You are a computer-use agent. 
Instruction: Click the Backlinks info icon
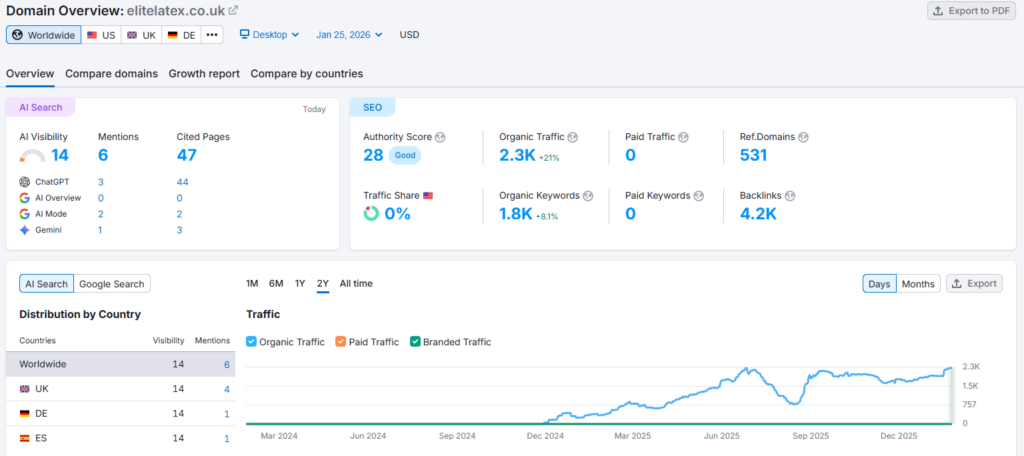tap(788, 196)
